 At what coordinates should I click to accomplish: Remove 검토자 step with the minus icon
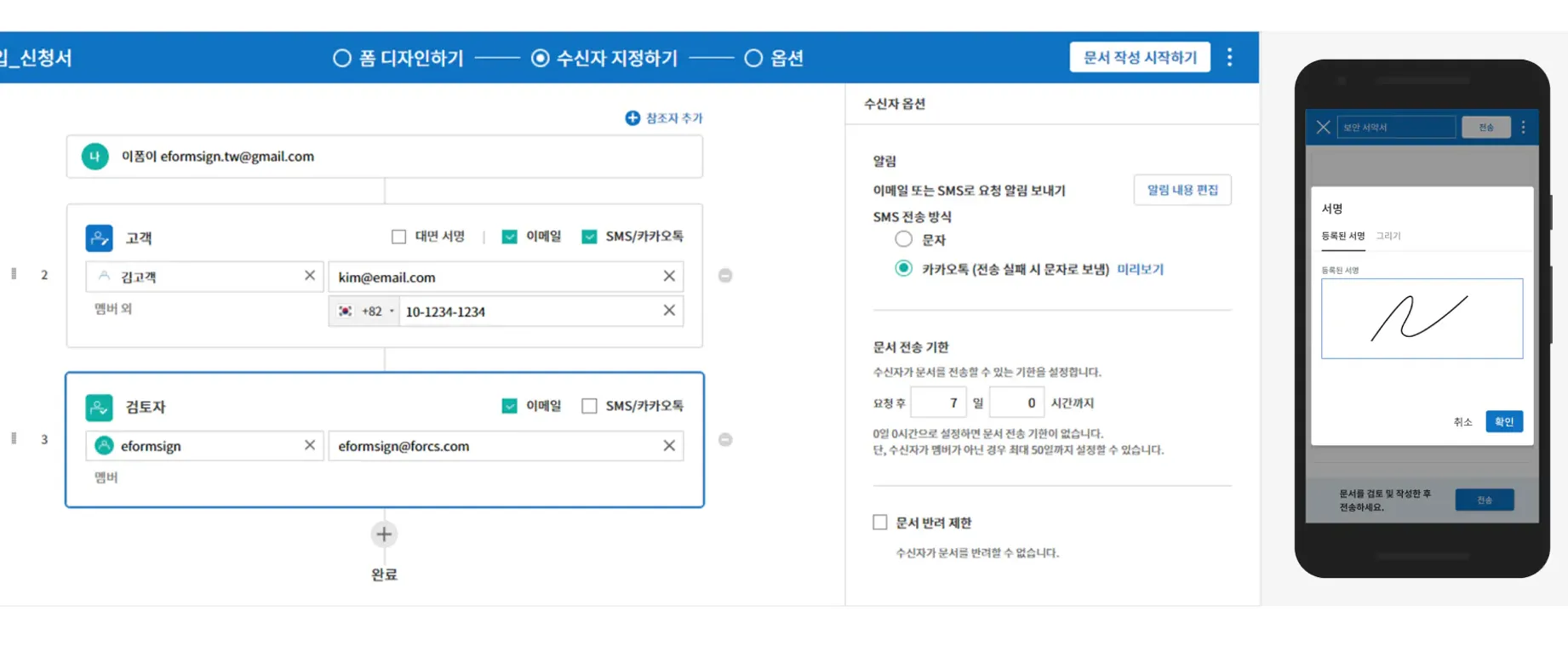coord(725,440)
